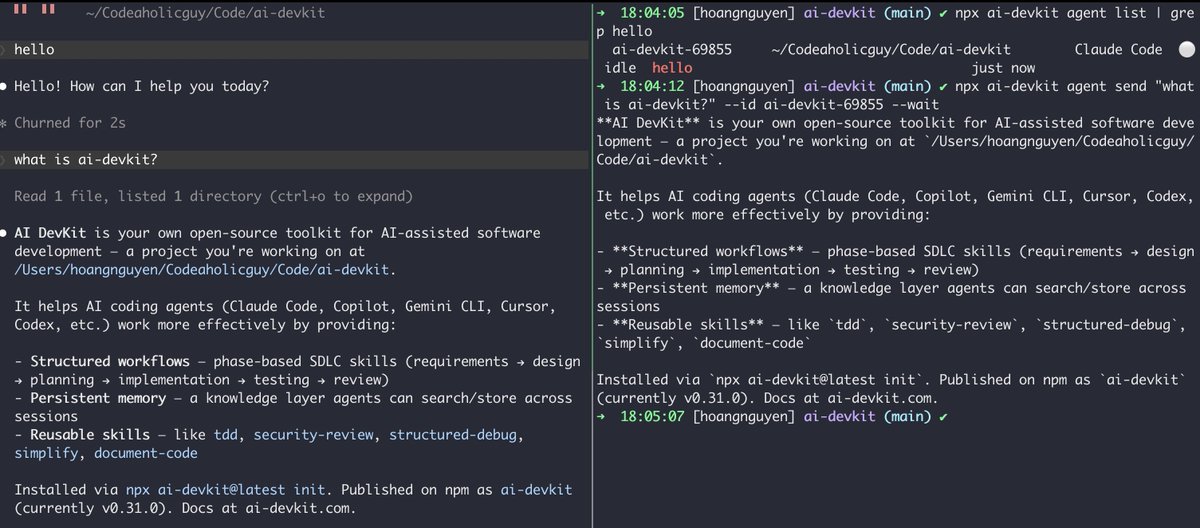Click the asterisk before 'Churned for 2s'
This screenshot has height=528, width=1200.
coord(4,123)
